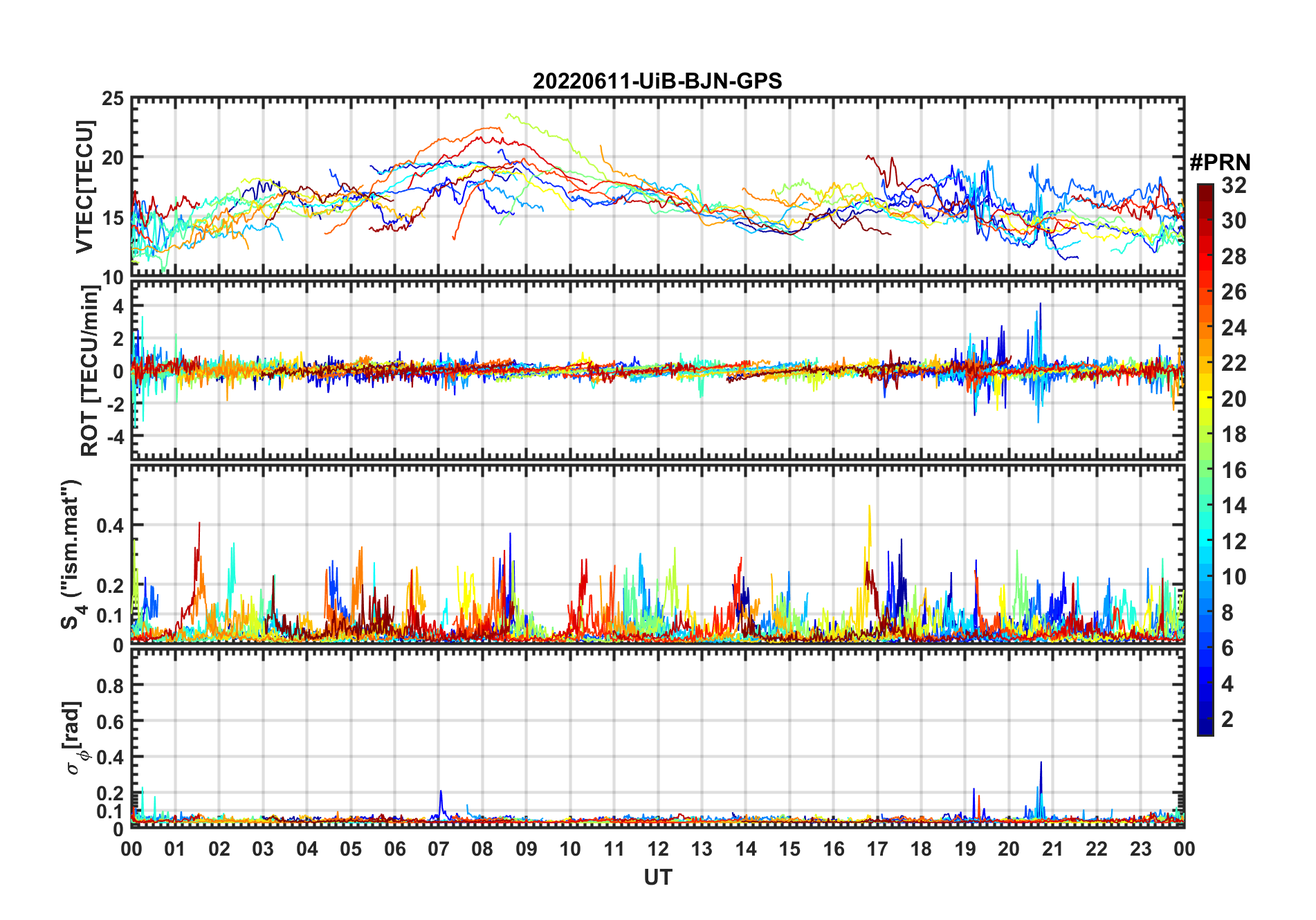
Task: Click the colorbar at PRN 16 green
Action: pos(1205,470)
